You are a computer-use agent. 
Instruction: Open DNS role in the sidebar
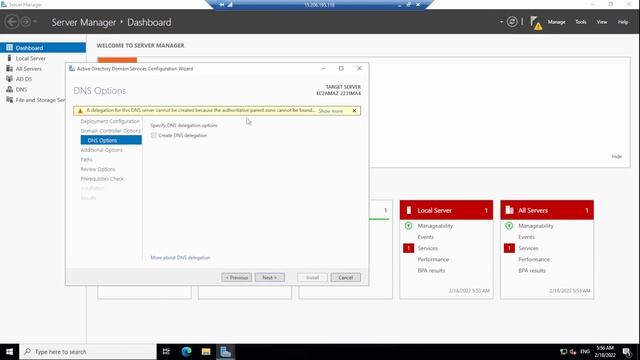21,89
